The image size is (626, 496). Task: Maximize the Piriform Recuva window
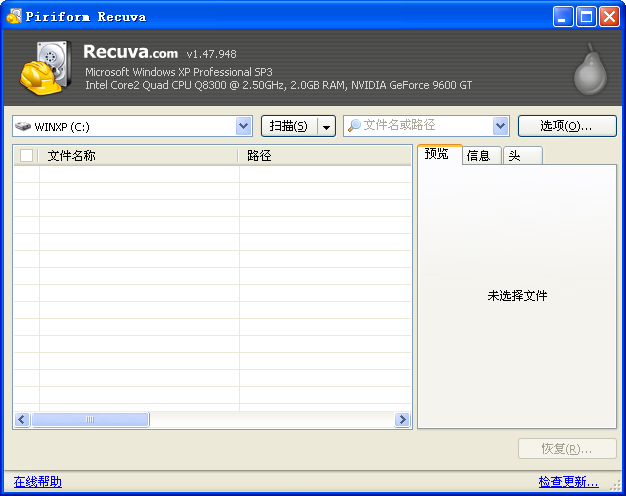click(586, 17)
